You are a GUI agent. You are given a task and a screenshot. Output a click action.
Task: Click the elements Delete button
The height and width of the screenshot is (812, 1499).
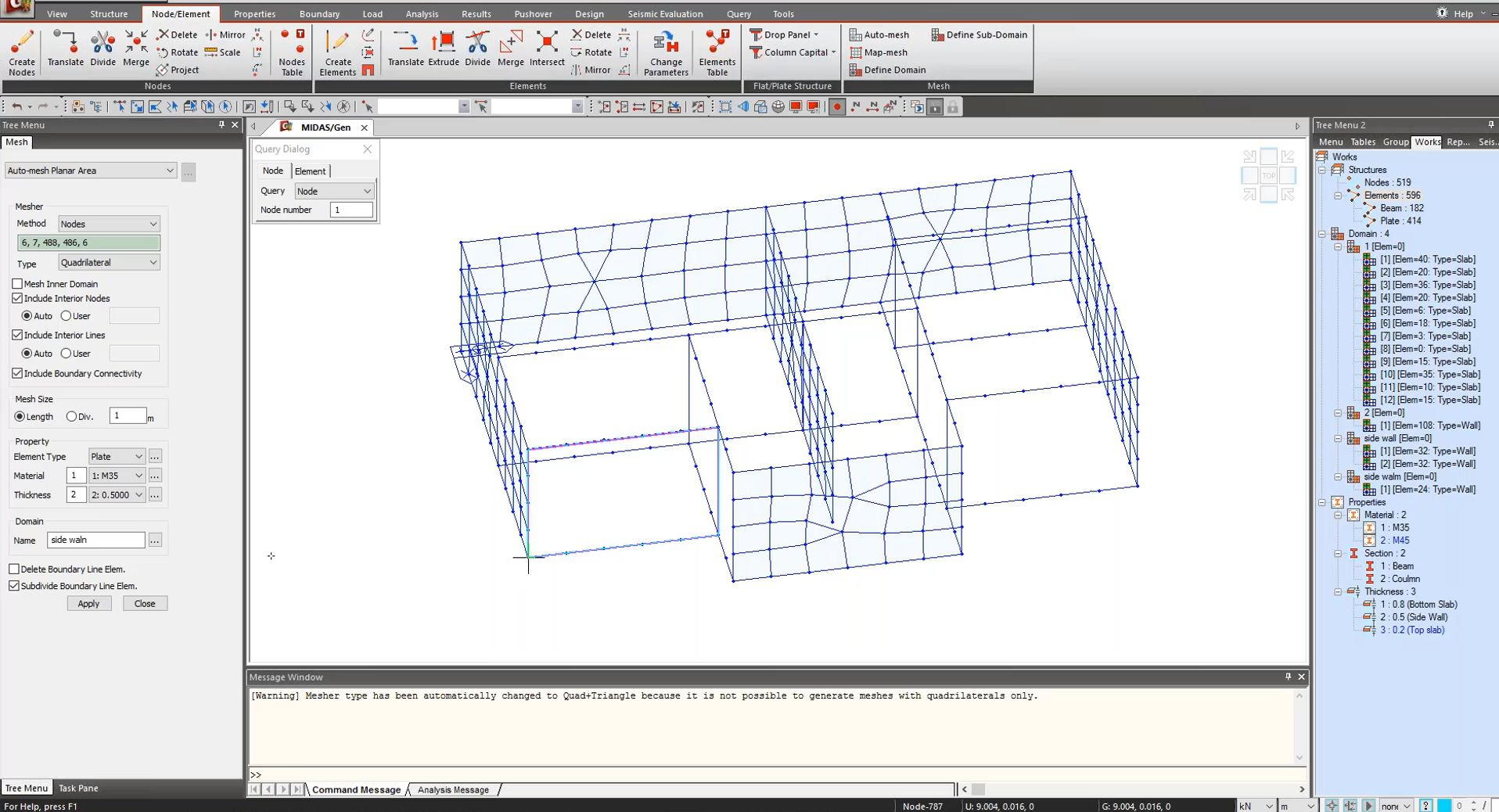(591, 34)
